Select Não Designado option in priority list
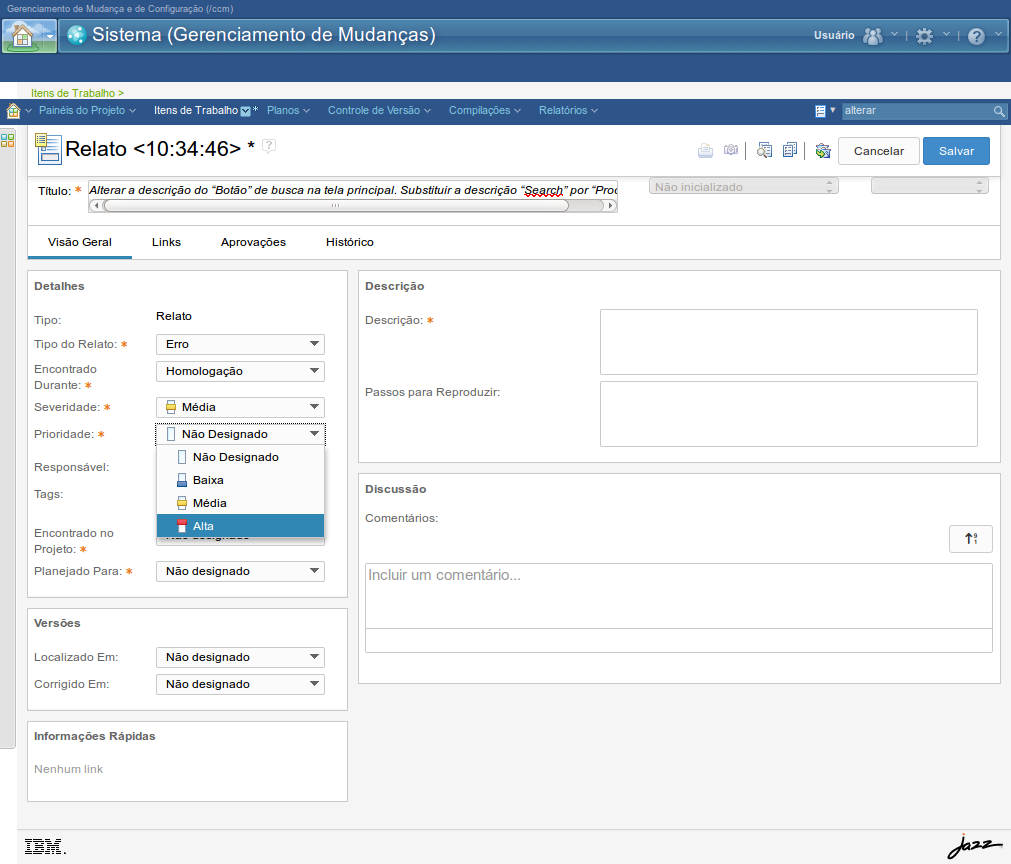The width and height of the screenshot is (1011, 864). pyautogui.click(x=240, y=457)
